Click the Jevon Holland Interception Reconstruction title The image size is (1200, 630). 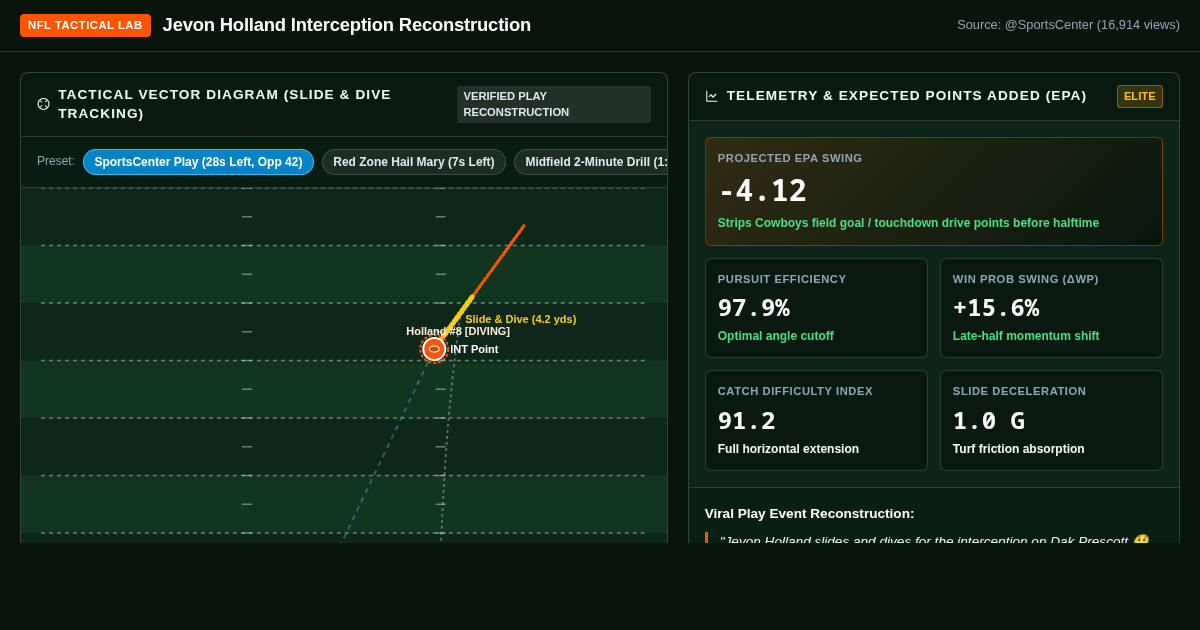pos(347,25)
